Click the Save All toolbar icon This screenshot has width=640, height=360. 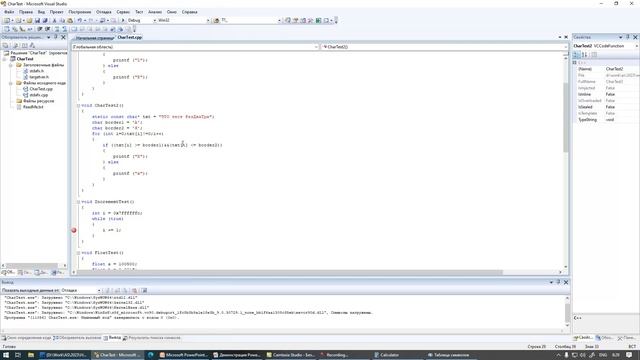point(45,20)
